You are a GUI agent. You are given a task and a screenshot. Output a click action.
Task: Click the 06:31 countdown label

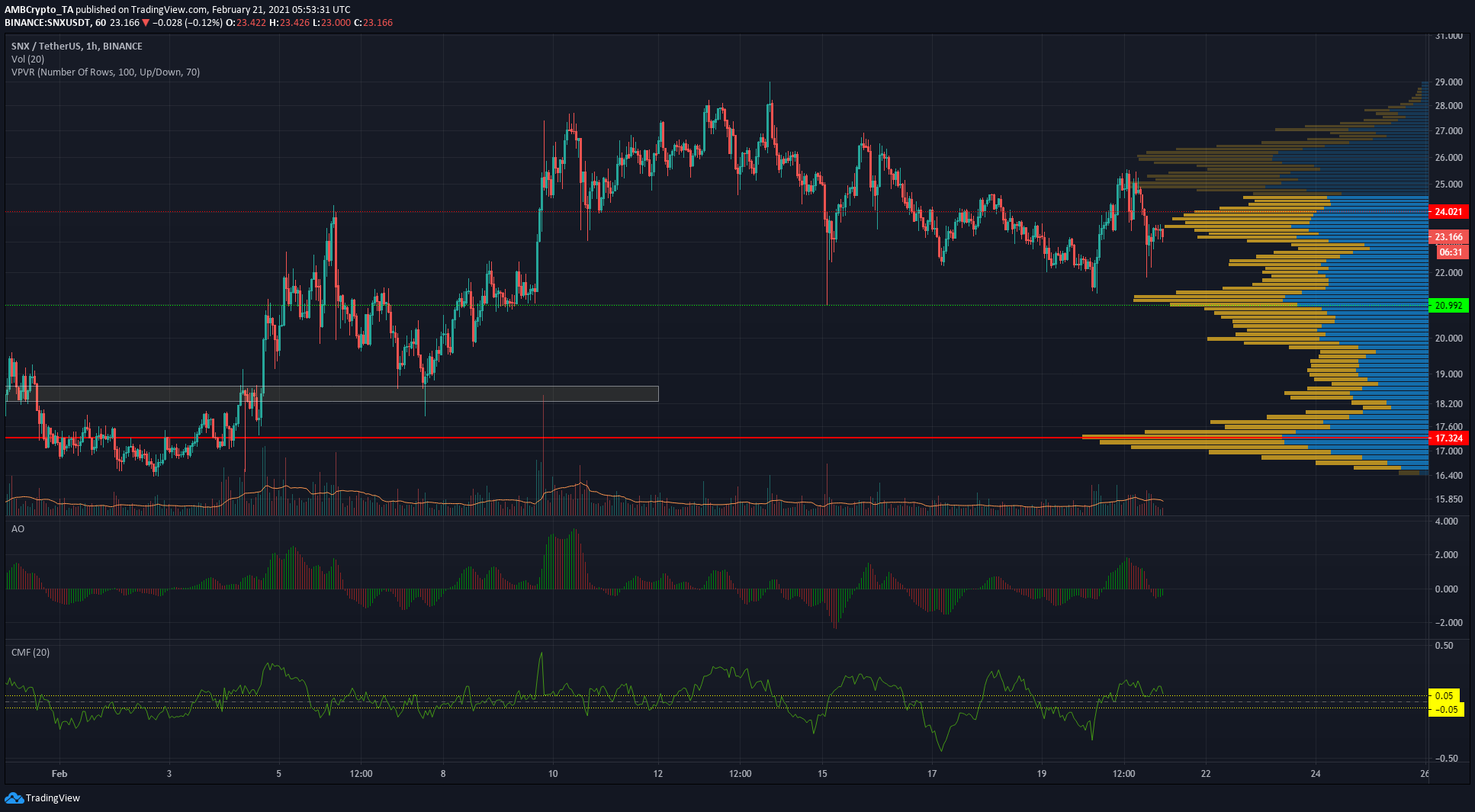1451,252
